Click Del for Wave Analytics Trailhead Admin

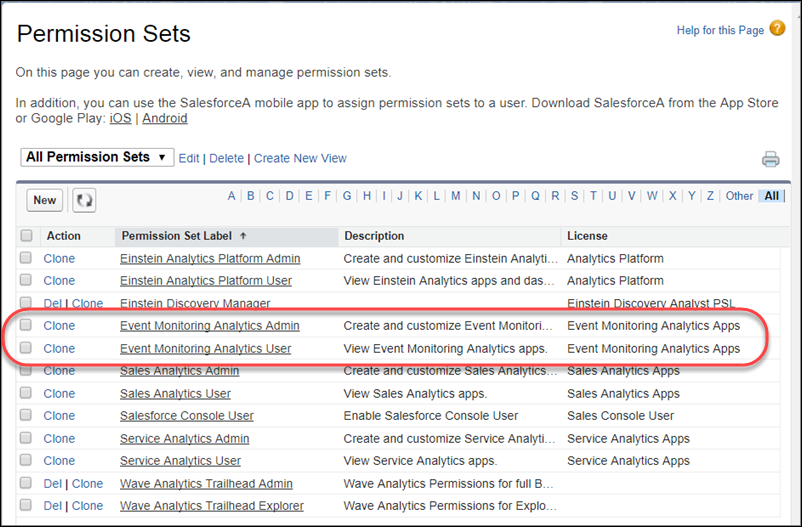coord(53,484)
